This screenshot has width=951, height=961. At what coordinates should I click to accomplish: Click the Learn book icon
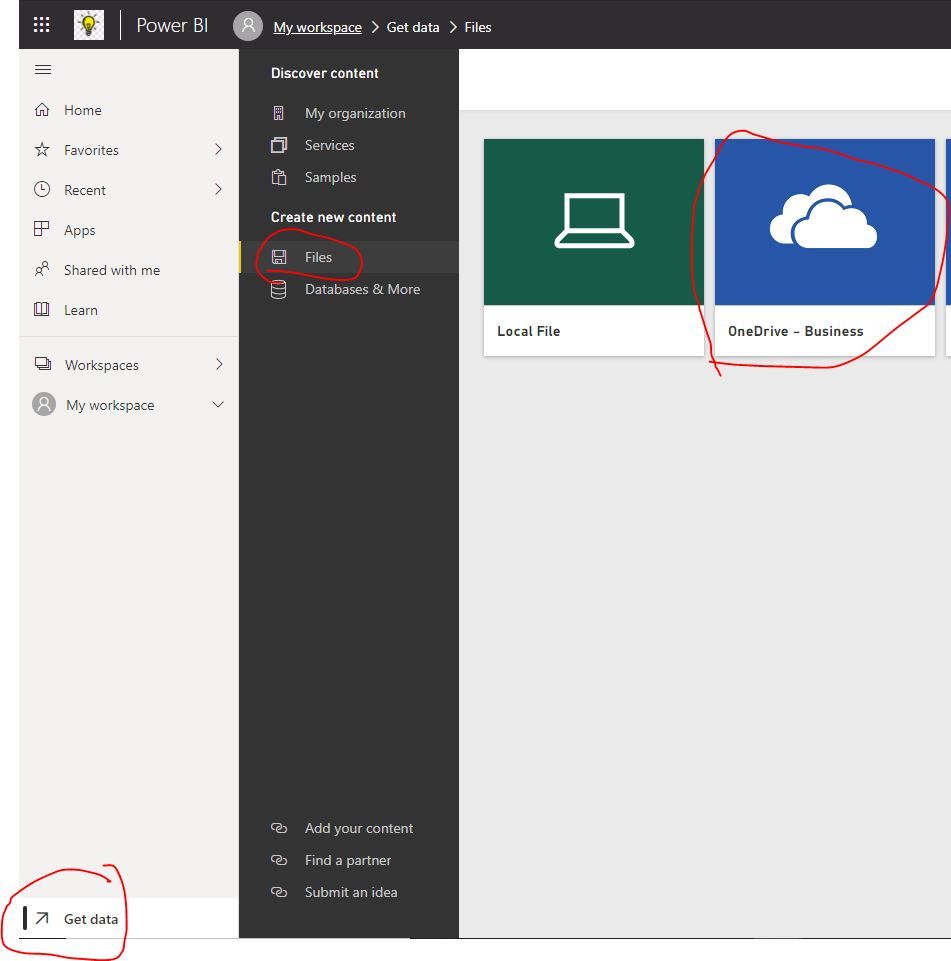click(42, 309)
